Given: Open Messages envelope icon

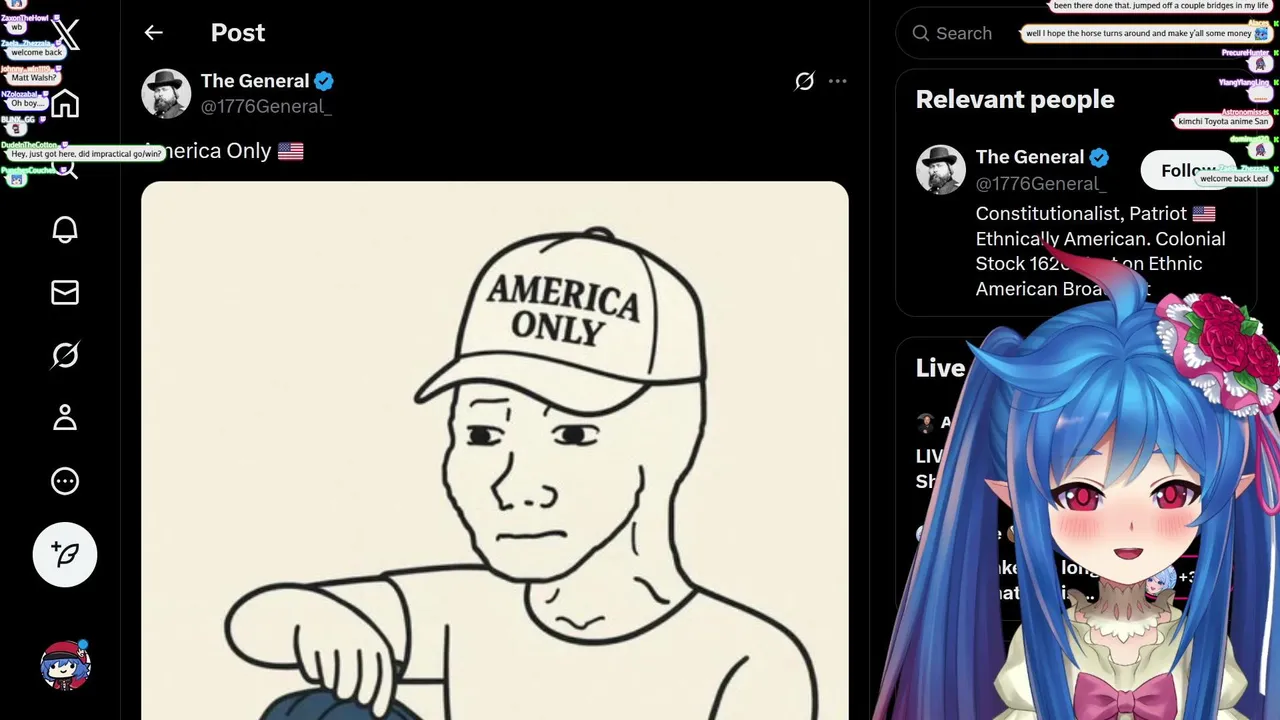Looking at the screenshot, I should coord(65,292).
